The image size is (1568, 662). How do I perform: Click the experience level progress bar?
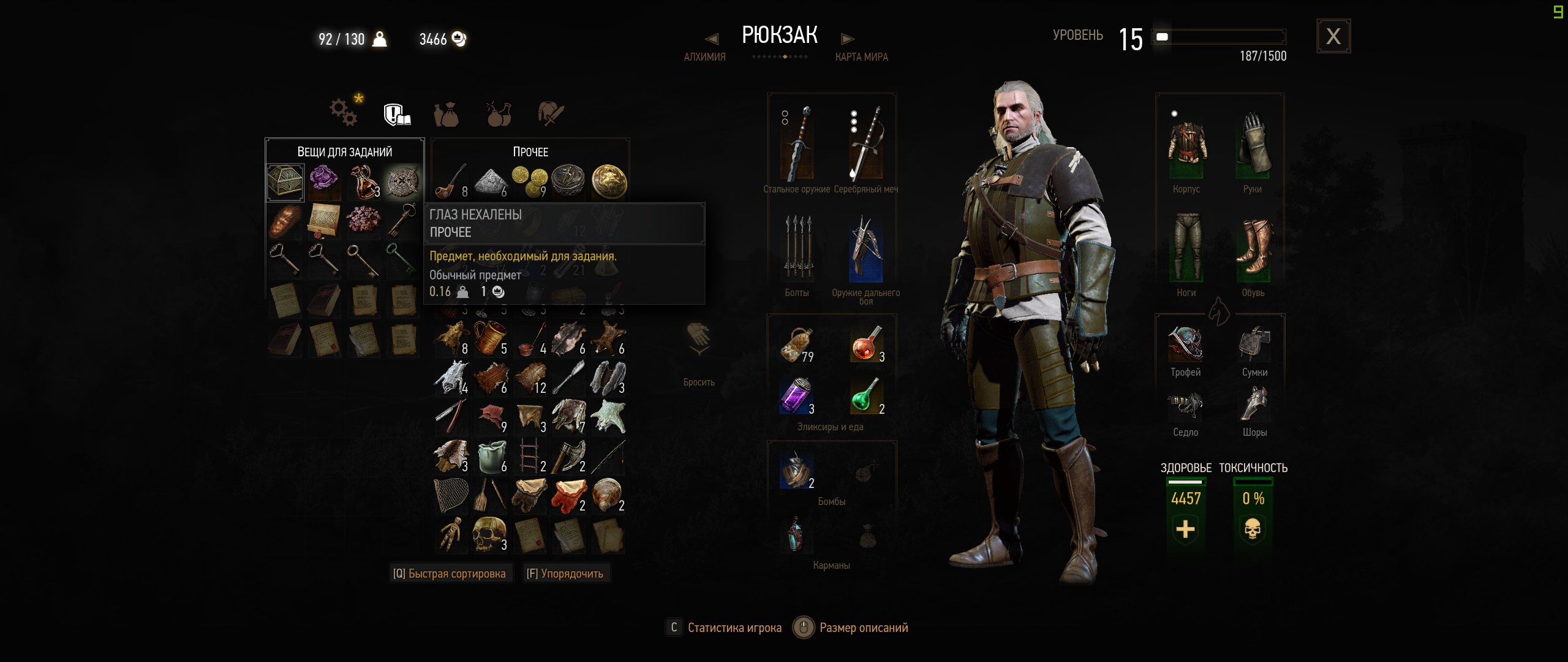click(x=1219, y=37)
